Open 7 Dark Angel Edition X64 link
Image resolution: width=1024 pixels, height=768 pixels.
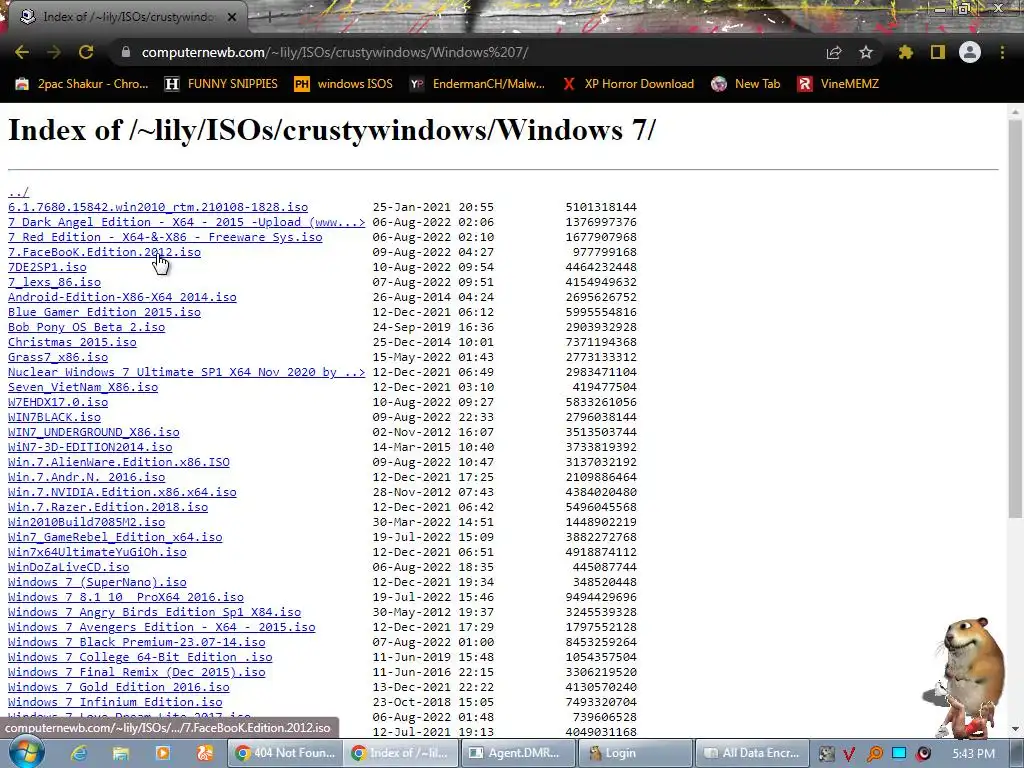click(187, 222)
